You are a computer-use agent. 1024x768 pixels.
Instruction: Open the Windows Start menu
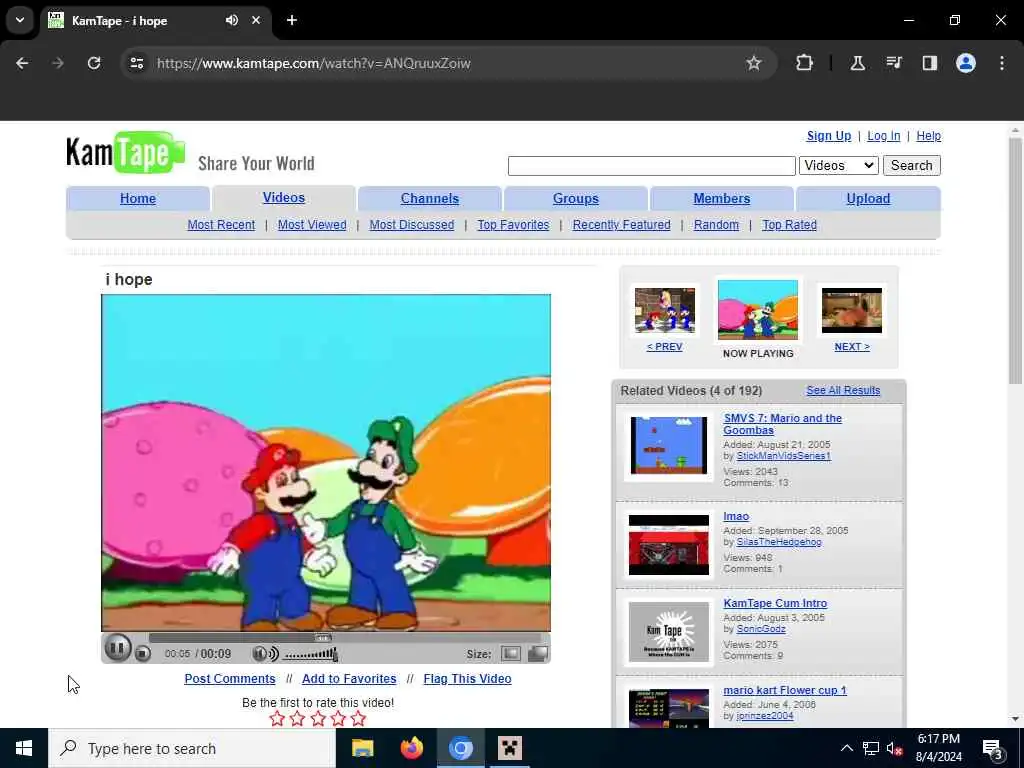tap(24, 748)
